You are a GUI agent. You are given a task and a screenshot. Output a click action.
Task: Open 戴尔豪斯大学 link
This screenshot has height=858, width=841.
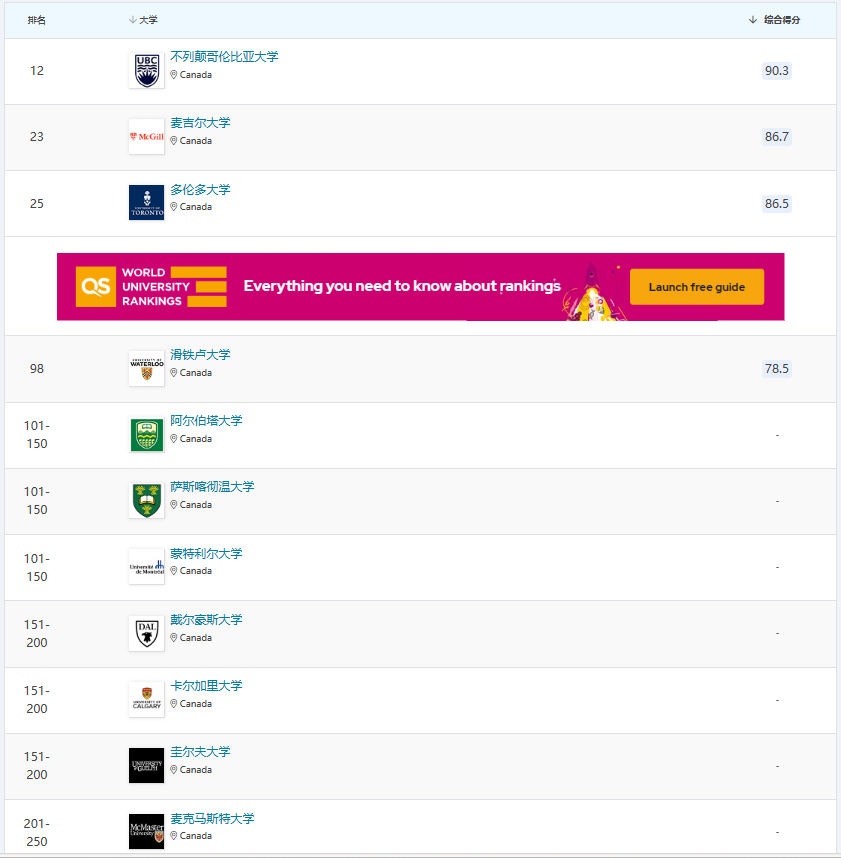(206, 620)
